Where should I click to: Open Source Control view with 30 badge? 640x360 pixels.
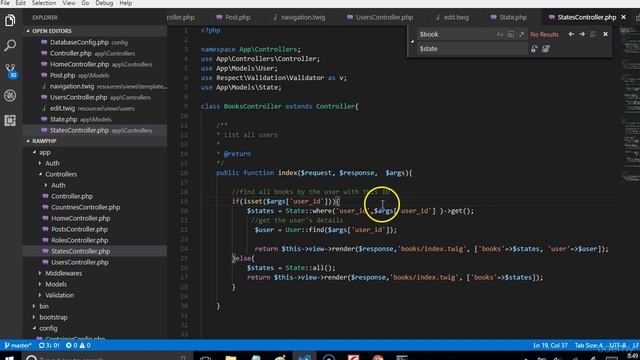tap(10, 71)
